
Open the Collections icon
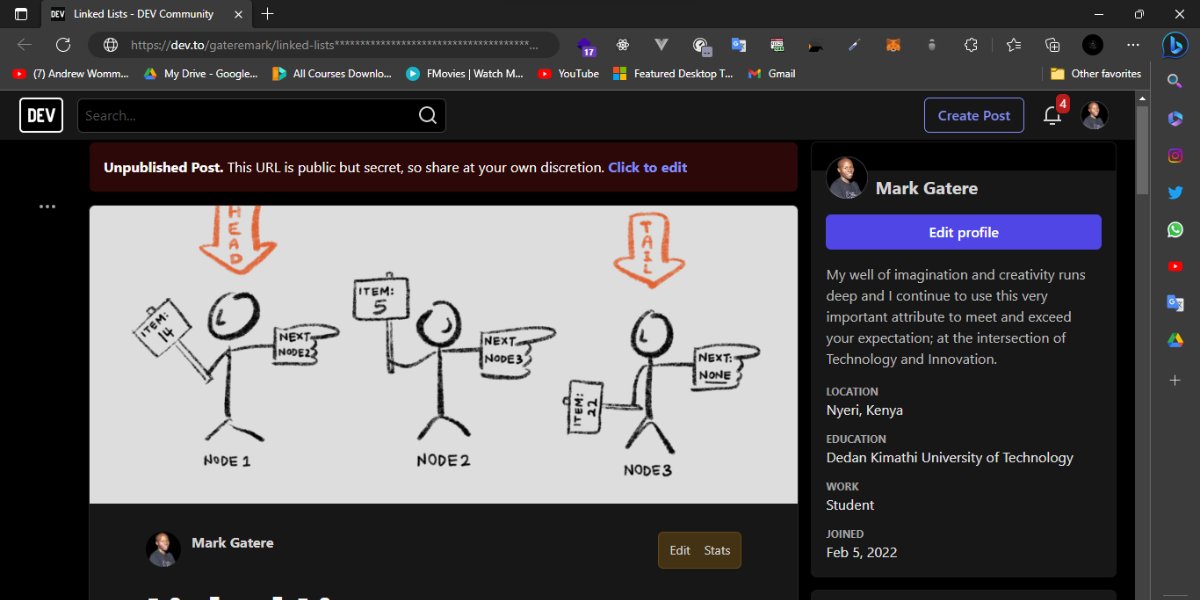pyautogui.click(x=1052, y=45)
